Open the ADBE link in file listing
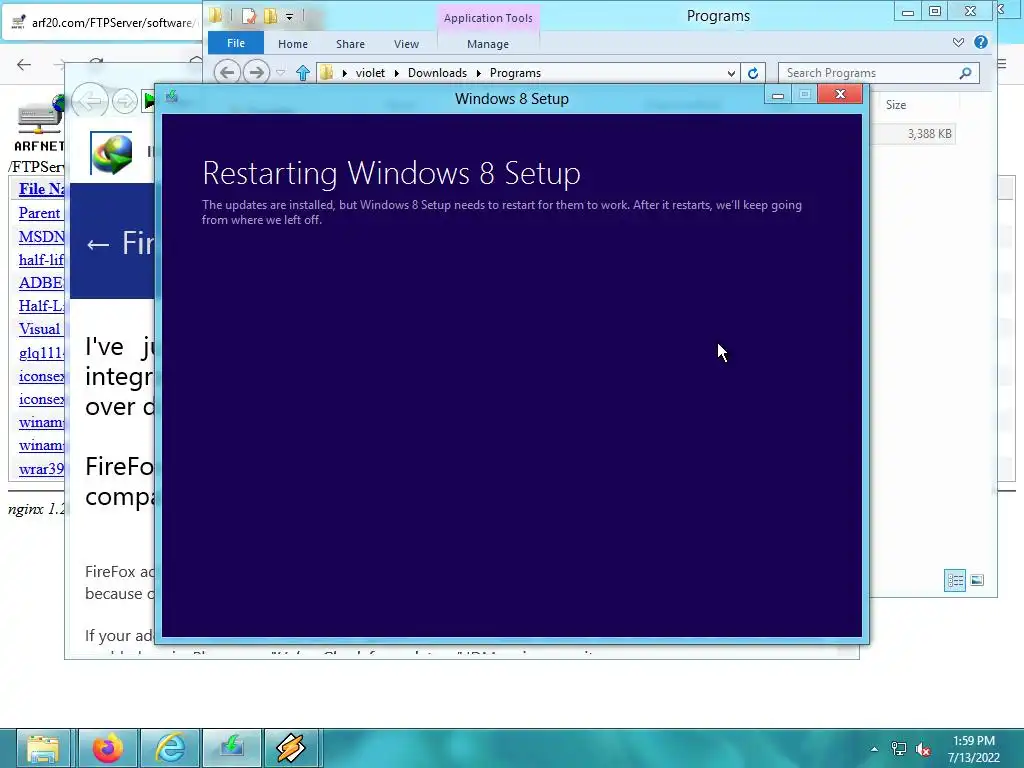The image size is (1024, 768). pyautogui.click(x=40, y=283)
